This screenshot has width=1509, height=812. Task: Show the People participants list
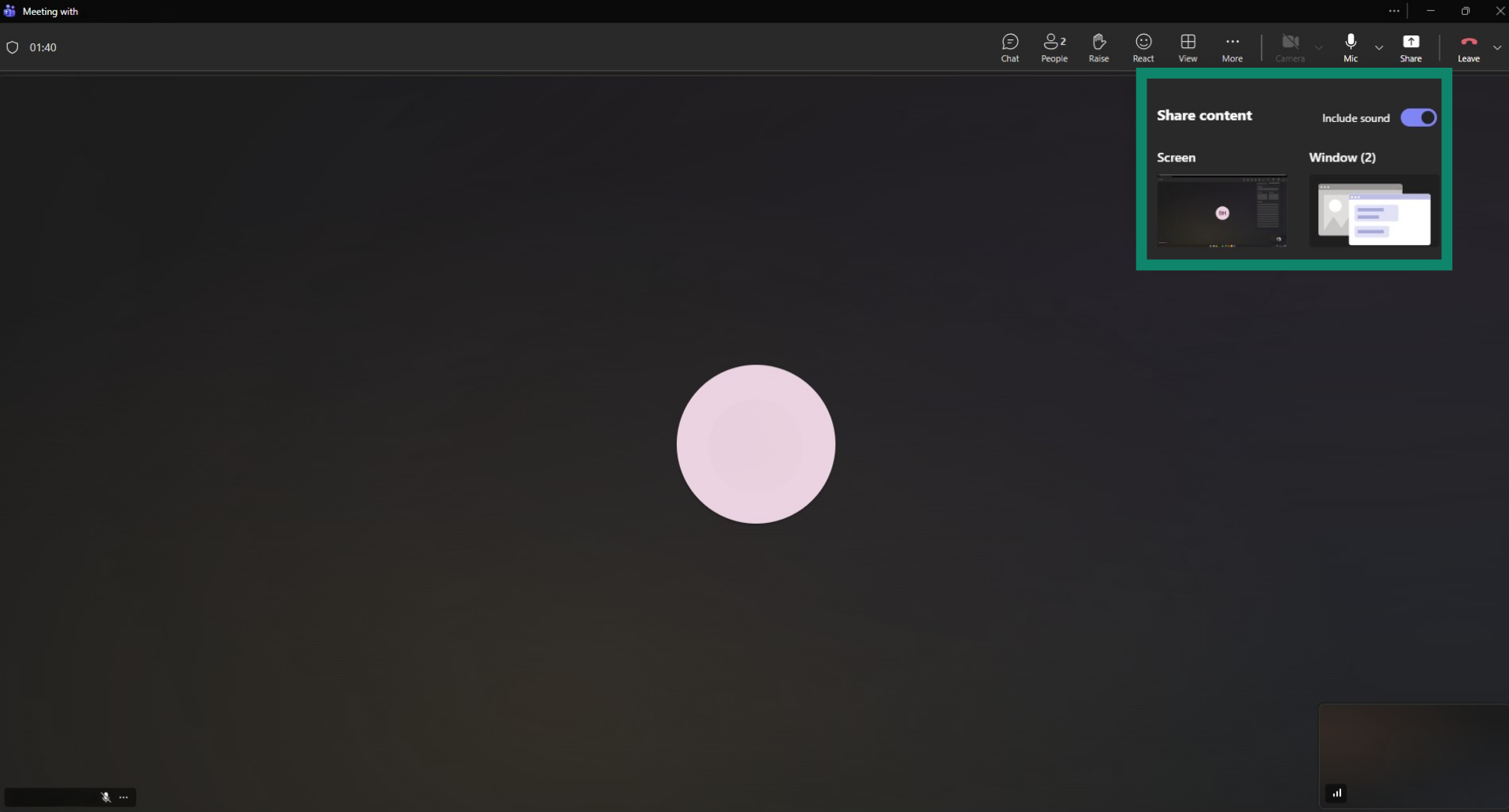pyautogui.click(x=1054, y=47)
